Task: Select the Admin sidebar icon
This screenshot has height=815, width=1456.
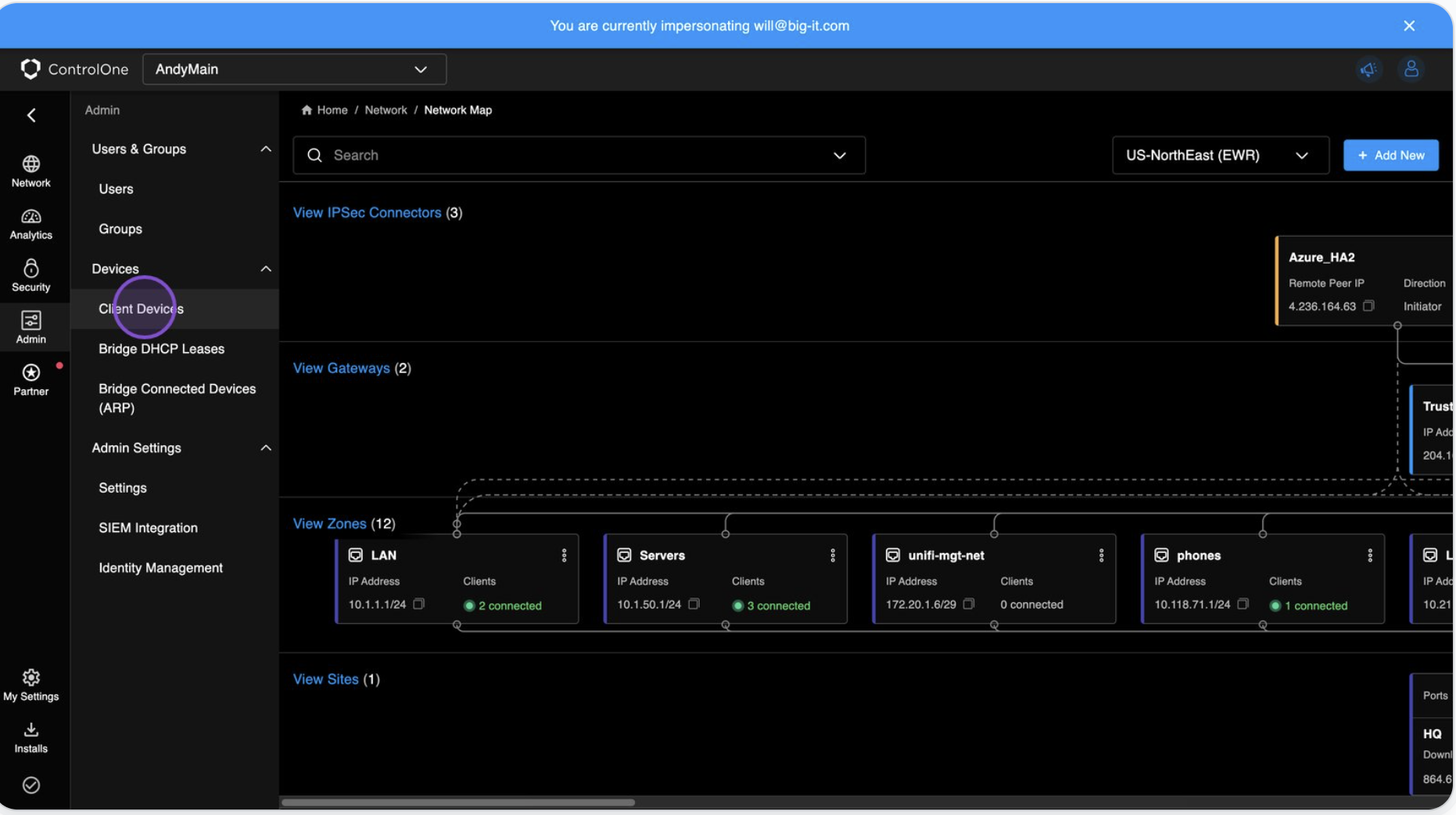Action: [31, 326]
